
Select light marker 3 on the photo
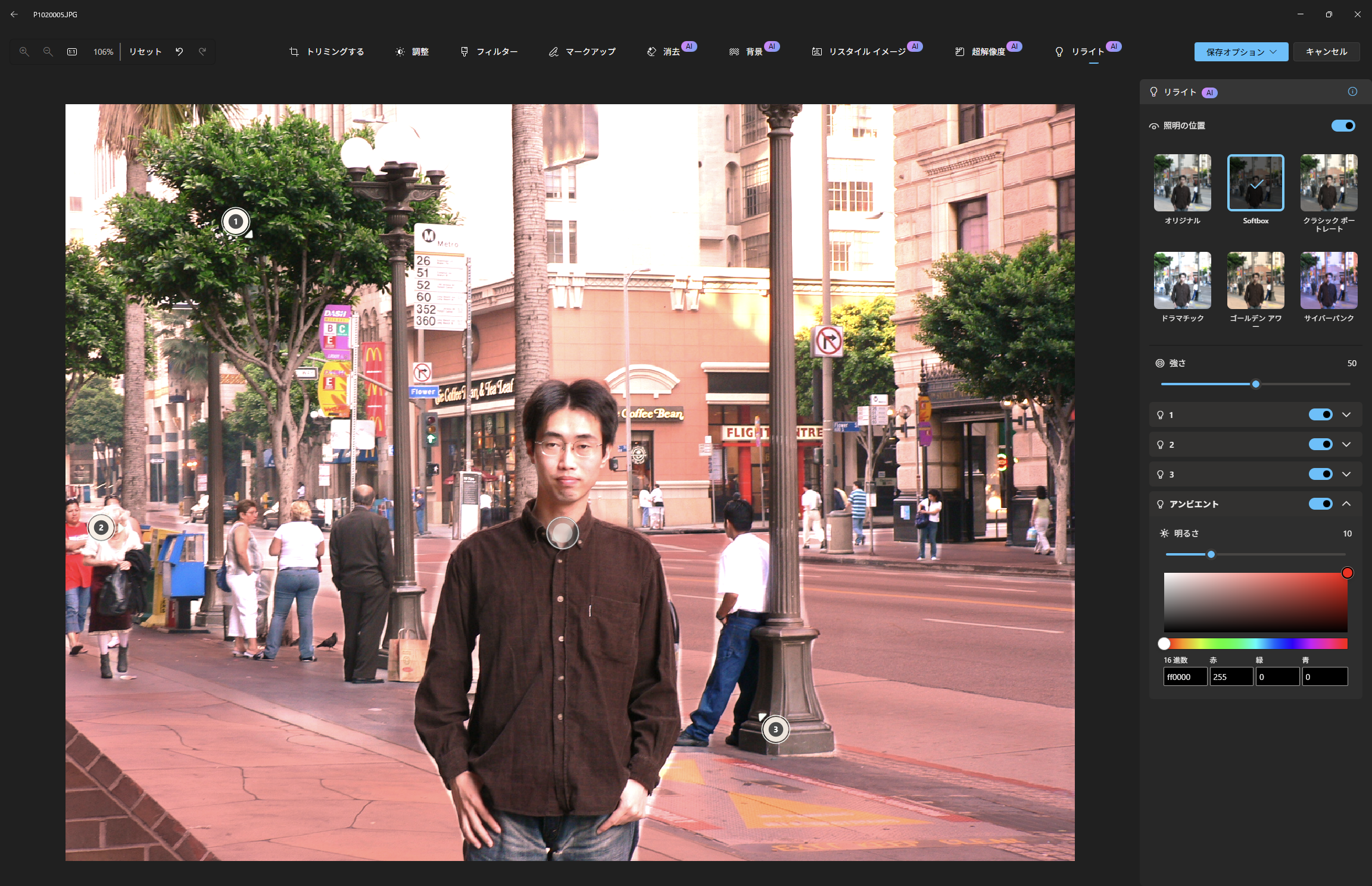pos(775,729)
